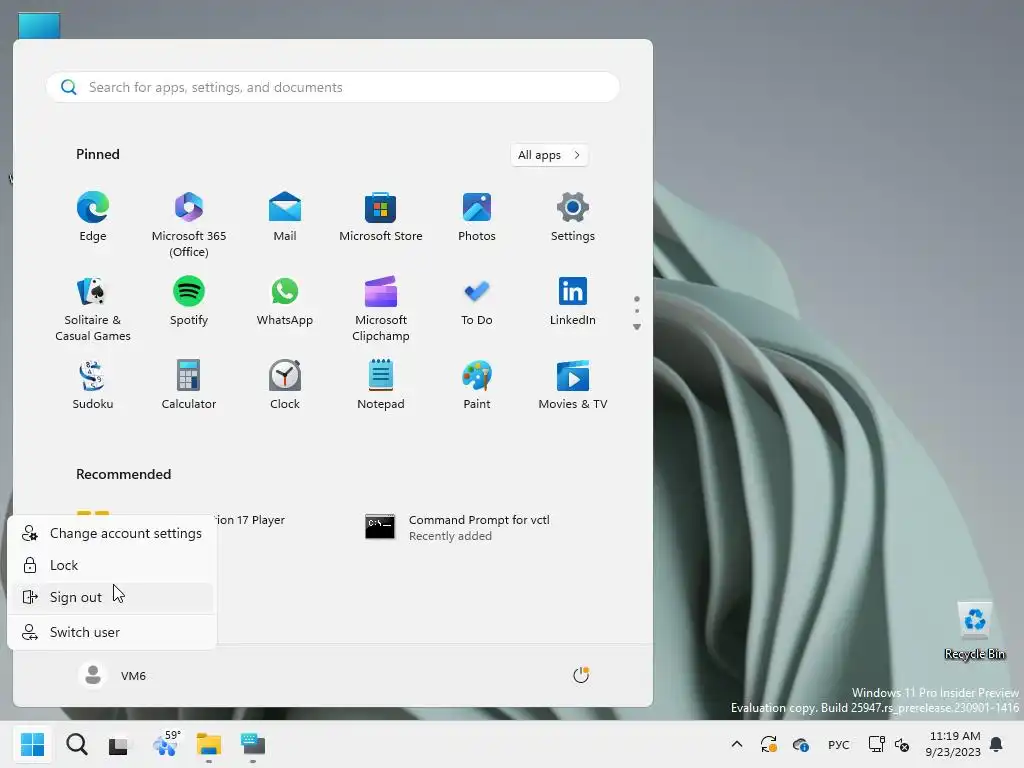This screenshot has width=1024, height=768.
Task: Choose Lock from account menu
Action: (x=112, y=565)
